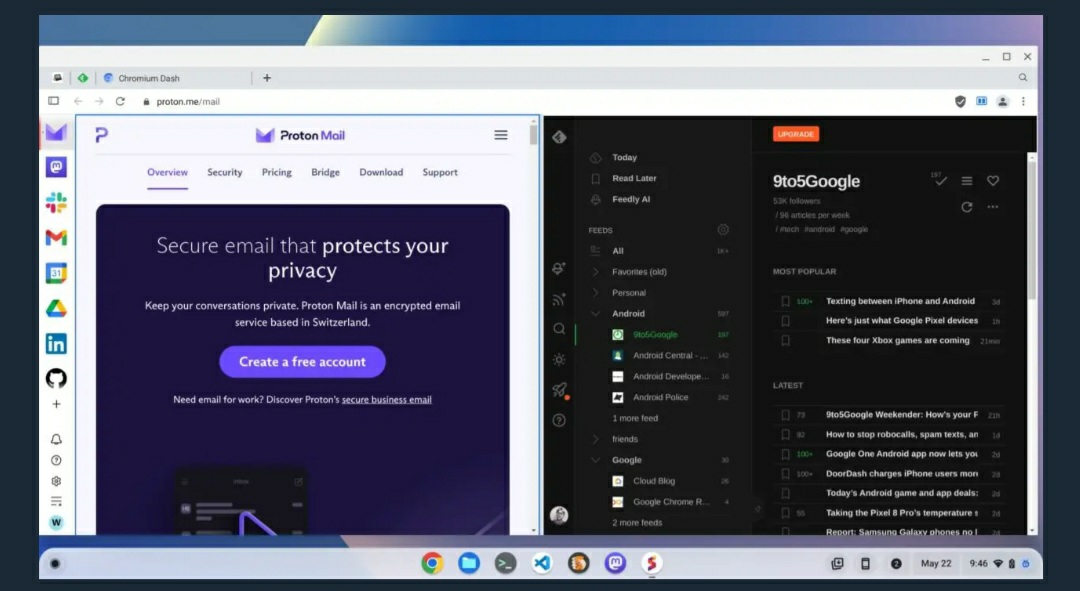
Task: Open Mastodon from the left sidebar
Action: [x=56, y=167]
